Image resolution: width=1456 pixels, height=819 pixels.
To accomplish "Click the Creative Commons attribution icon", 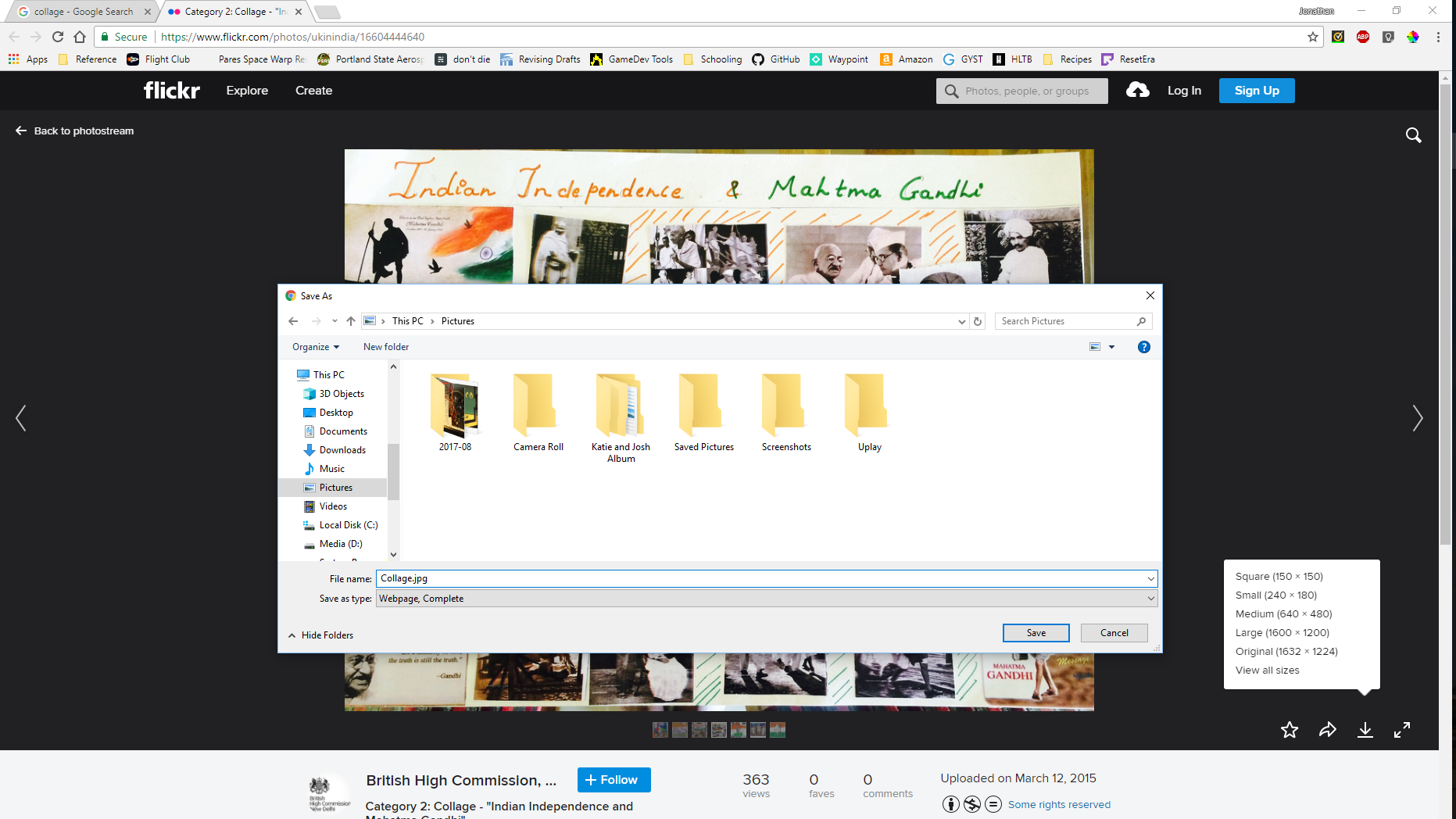I will tap(950, 803).
